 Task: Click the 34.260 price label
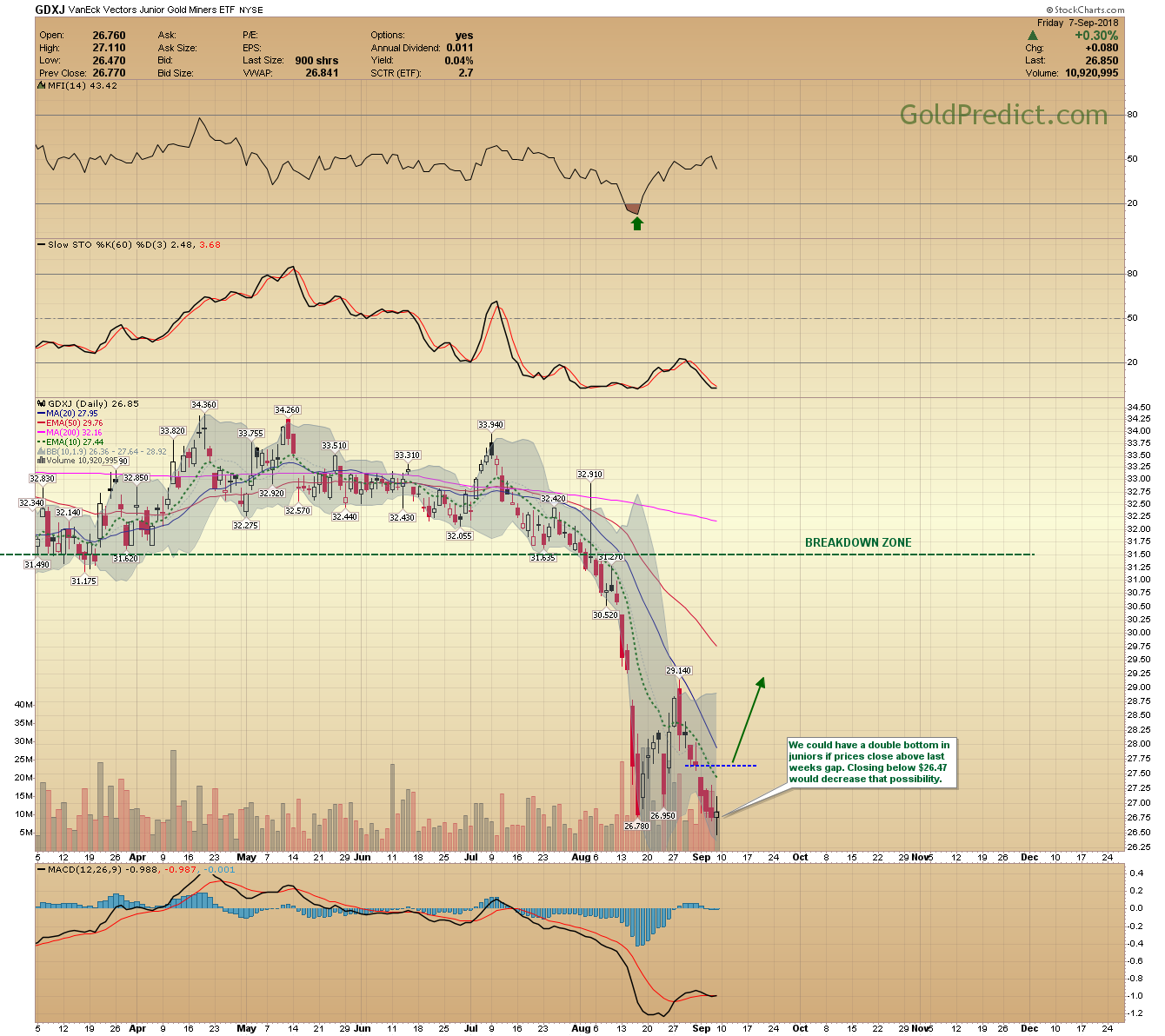coord(287,410)
